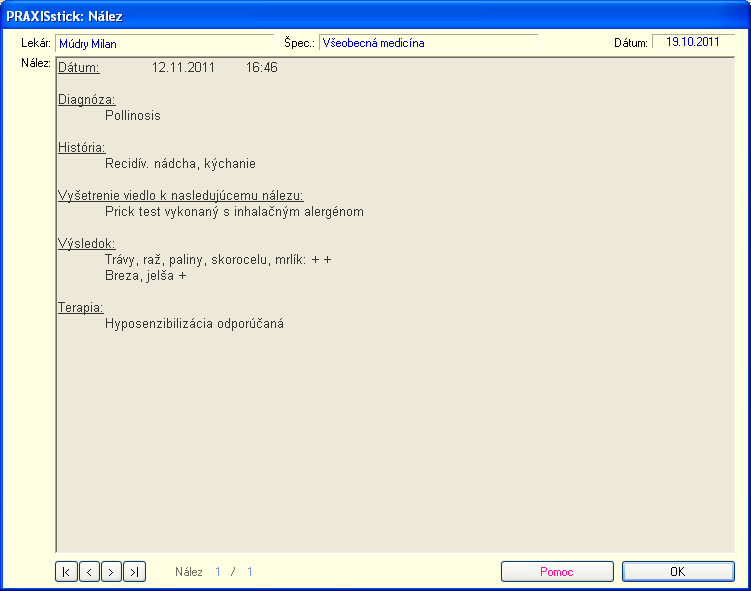The width and height of the screenshot is (751, 591).
Task: Select the Lekár field Múdry Milan
Action: (164, 43)
